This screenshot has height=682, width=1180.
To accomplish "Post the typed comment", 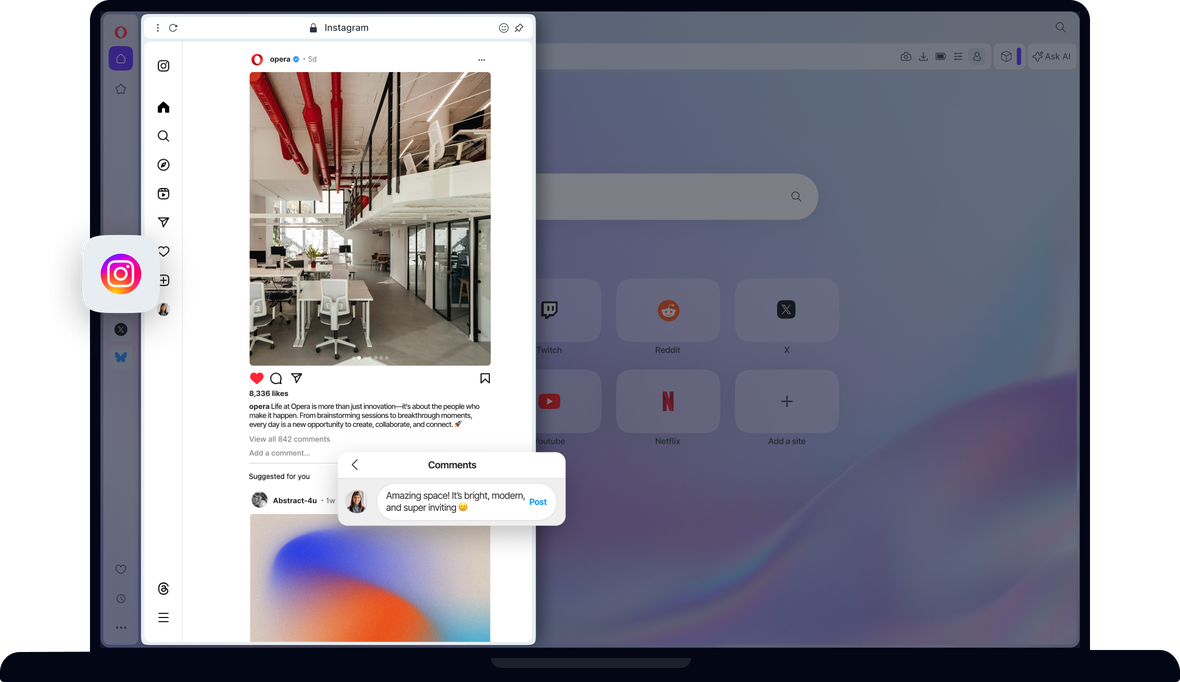I will pyautogui.click(x=538, y=502).
